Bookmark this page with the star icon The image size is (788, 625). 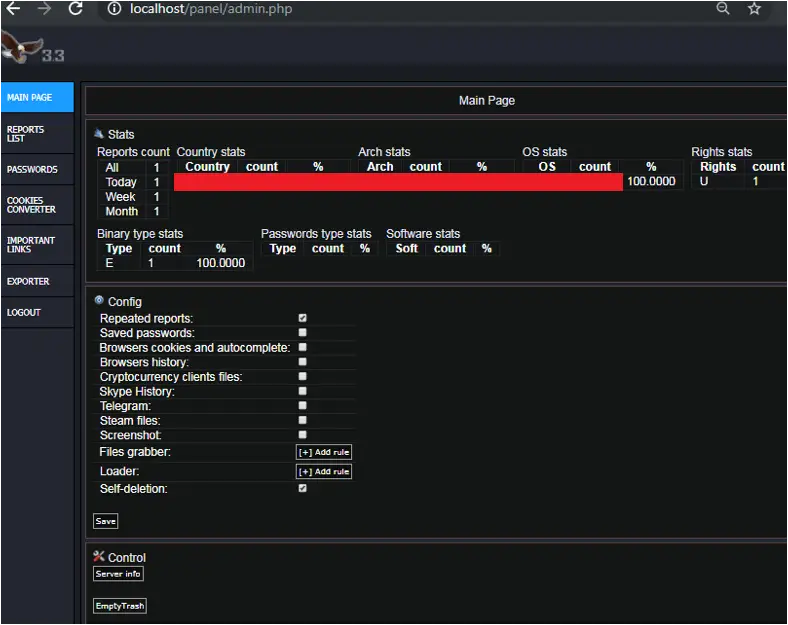point(754,9)
